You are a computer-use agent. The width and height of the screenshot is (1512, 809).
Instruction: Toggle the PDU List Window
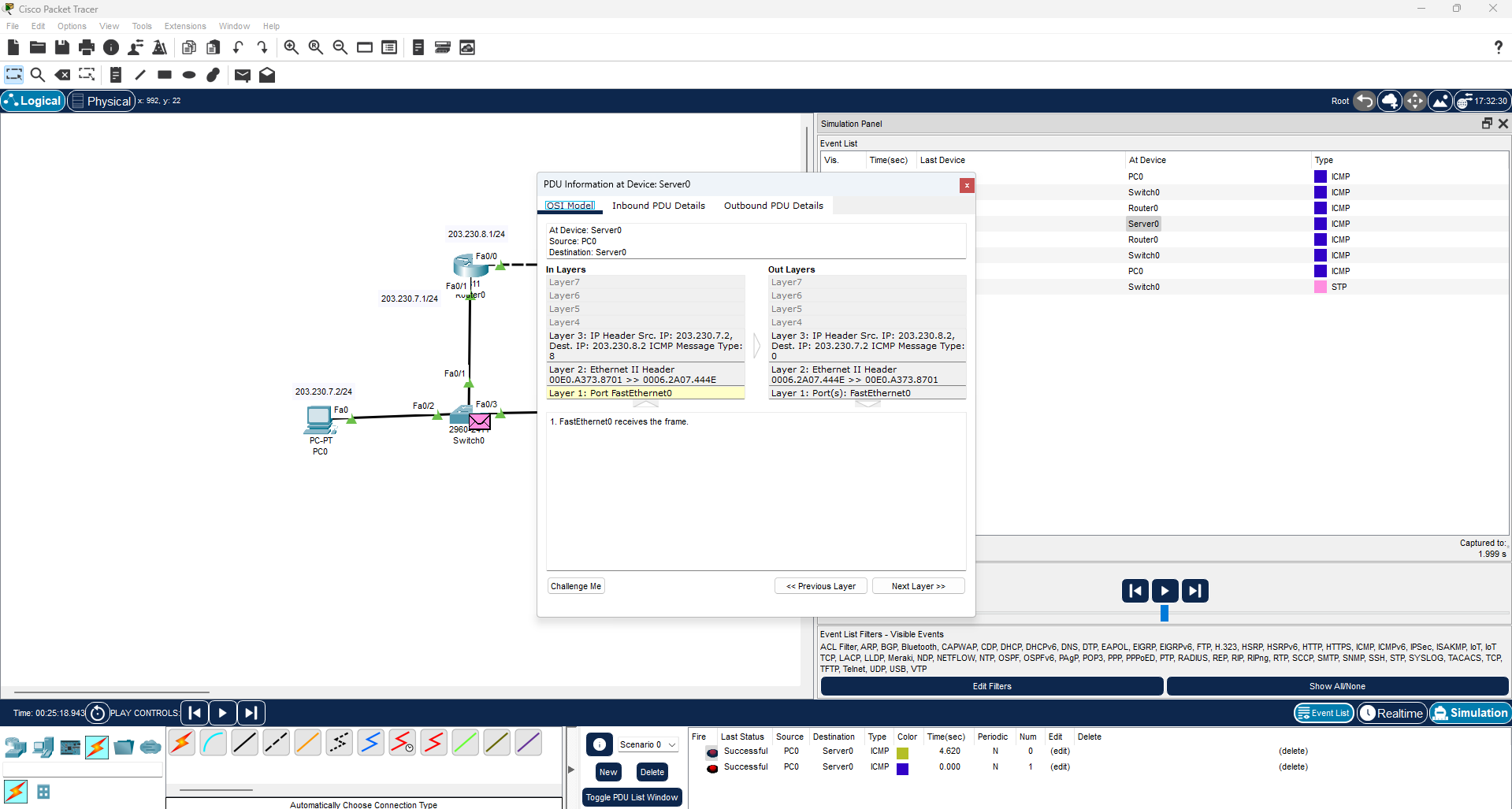click(632, 797)
